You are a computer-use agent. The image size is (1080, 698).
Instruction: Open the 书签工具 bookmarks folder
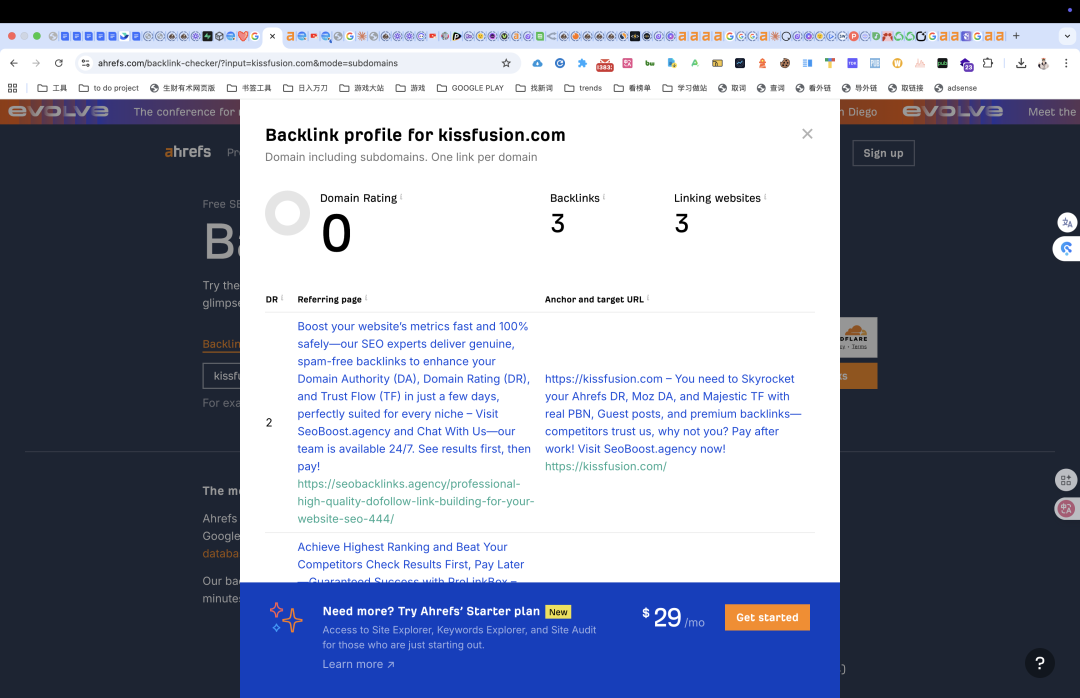[249, 88]
